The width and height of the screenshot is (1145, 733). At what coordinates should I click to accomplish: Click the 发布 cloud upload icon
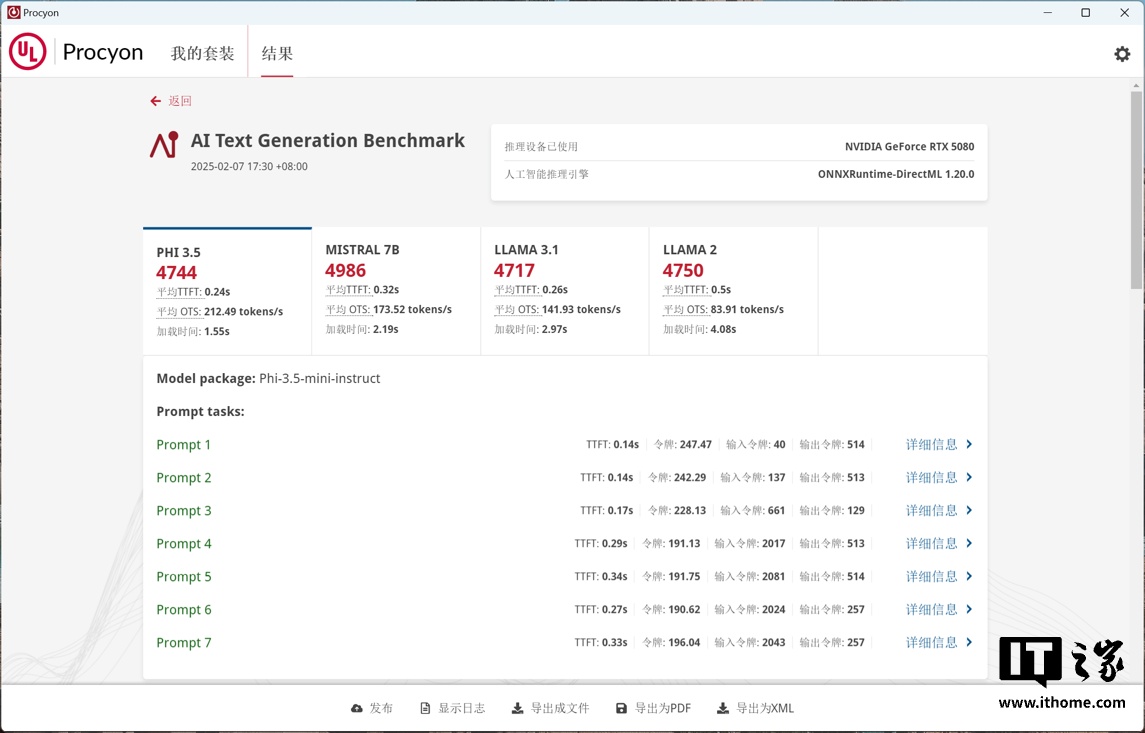pos(357,709)
